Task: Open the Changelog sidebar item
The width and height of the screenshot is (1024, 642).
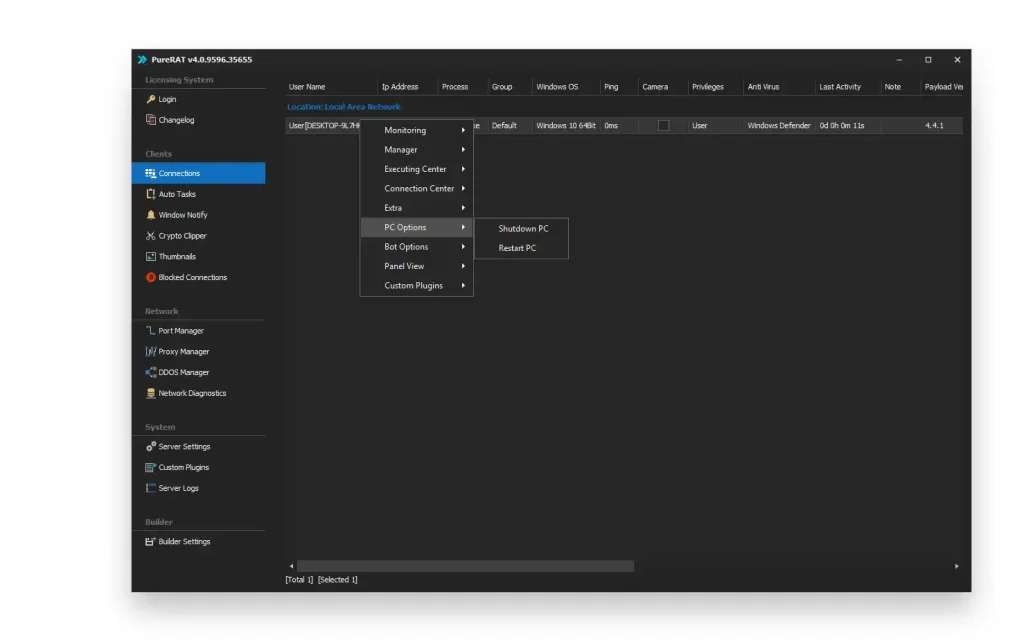Action: (x=176, y=120)
